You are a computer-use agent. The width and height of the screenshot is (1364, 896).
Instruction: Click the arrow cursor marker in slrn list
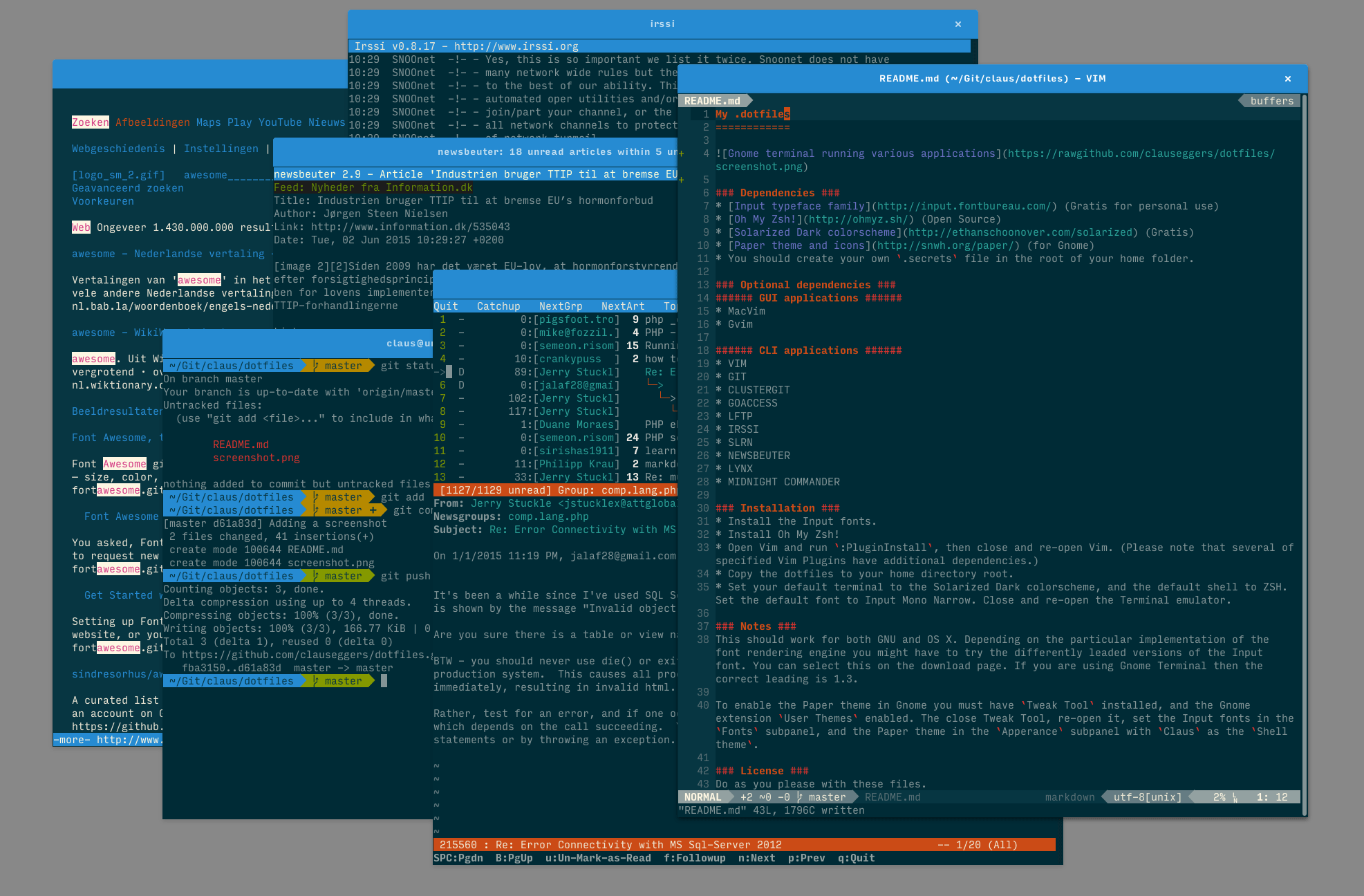[x=440, y=372]
